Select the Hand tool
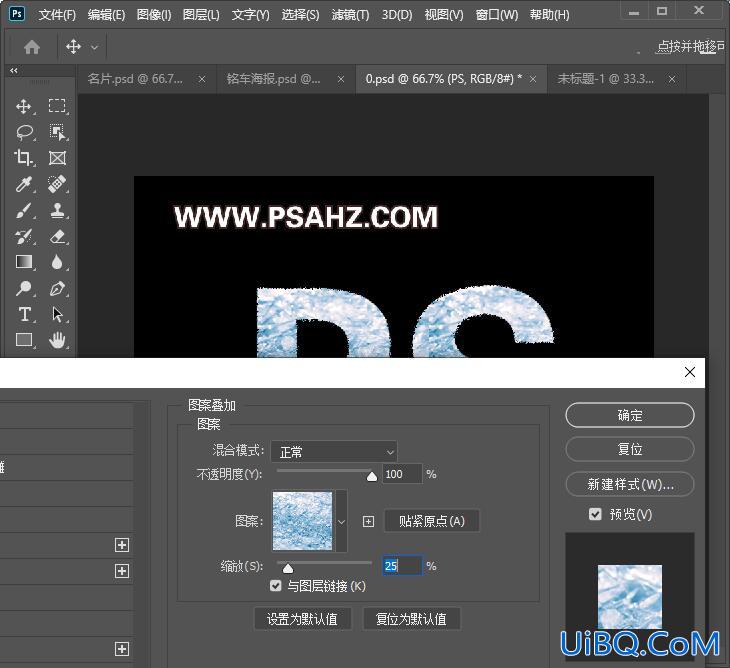This screenshot has width=730, height=668. [x=57, y=340]
